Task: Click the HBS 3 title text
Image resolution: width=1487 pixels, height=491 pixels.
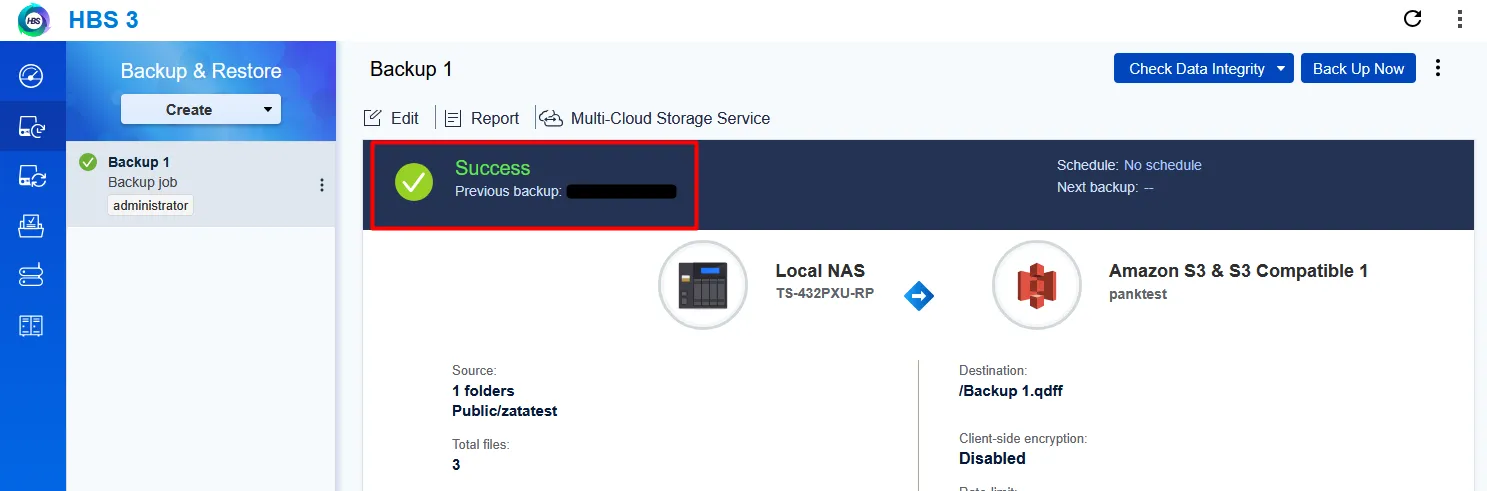Action: coord(103,19)
